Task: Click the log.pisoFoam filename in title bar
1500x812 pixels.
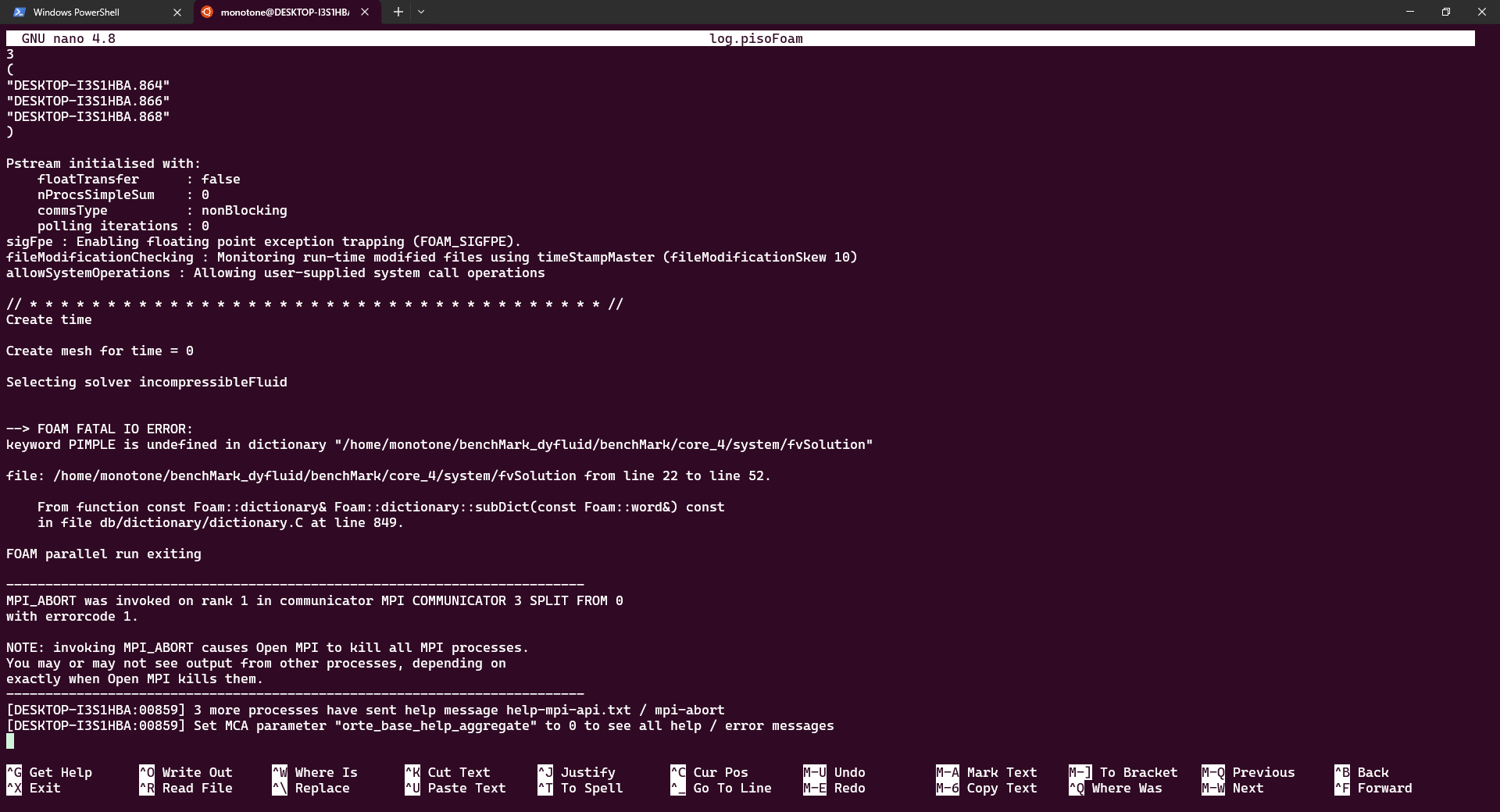Action: [755, 38]
